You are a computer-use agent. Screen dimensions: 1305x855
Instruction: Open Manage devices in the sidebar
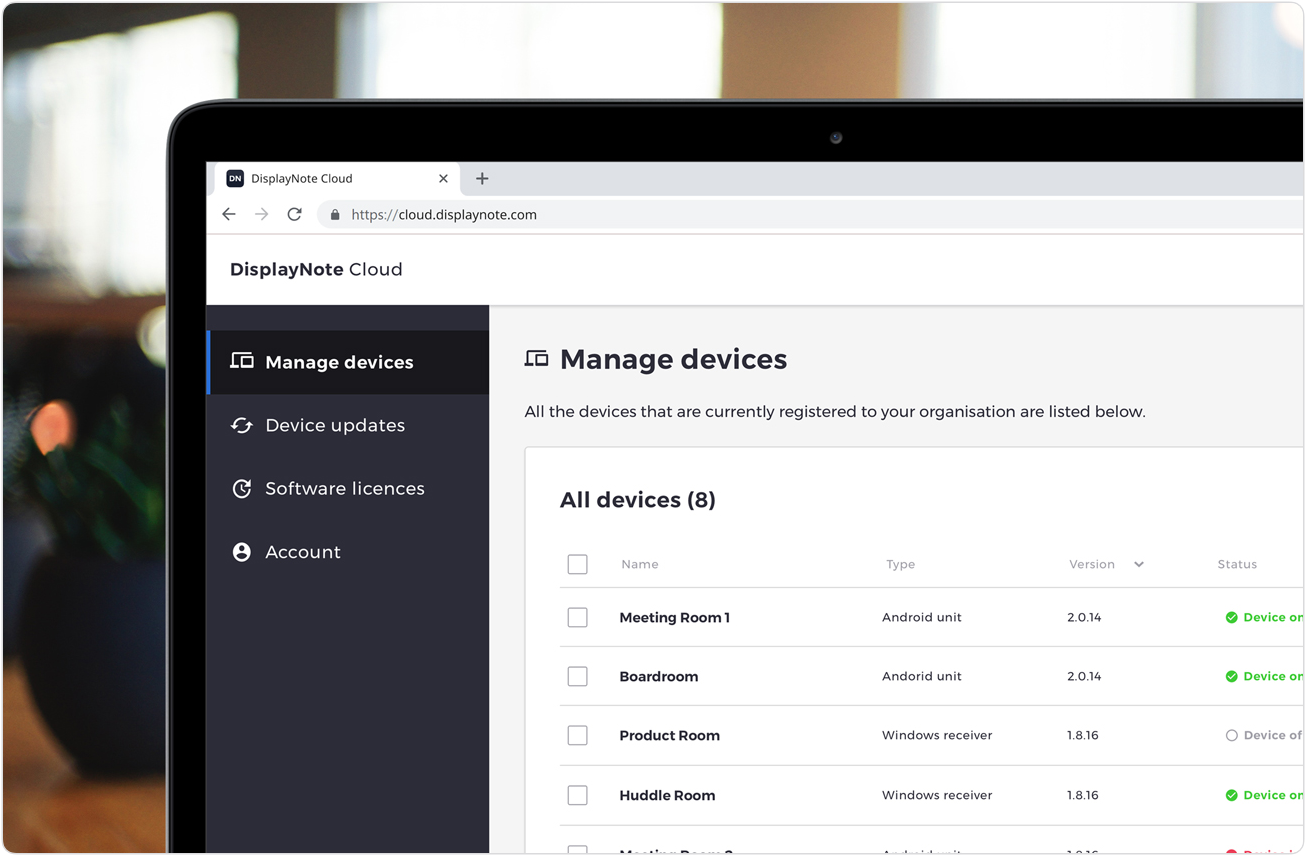[339, 363]
